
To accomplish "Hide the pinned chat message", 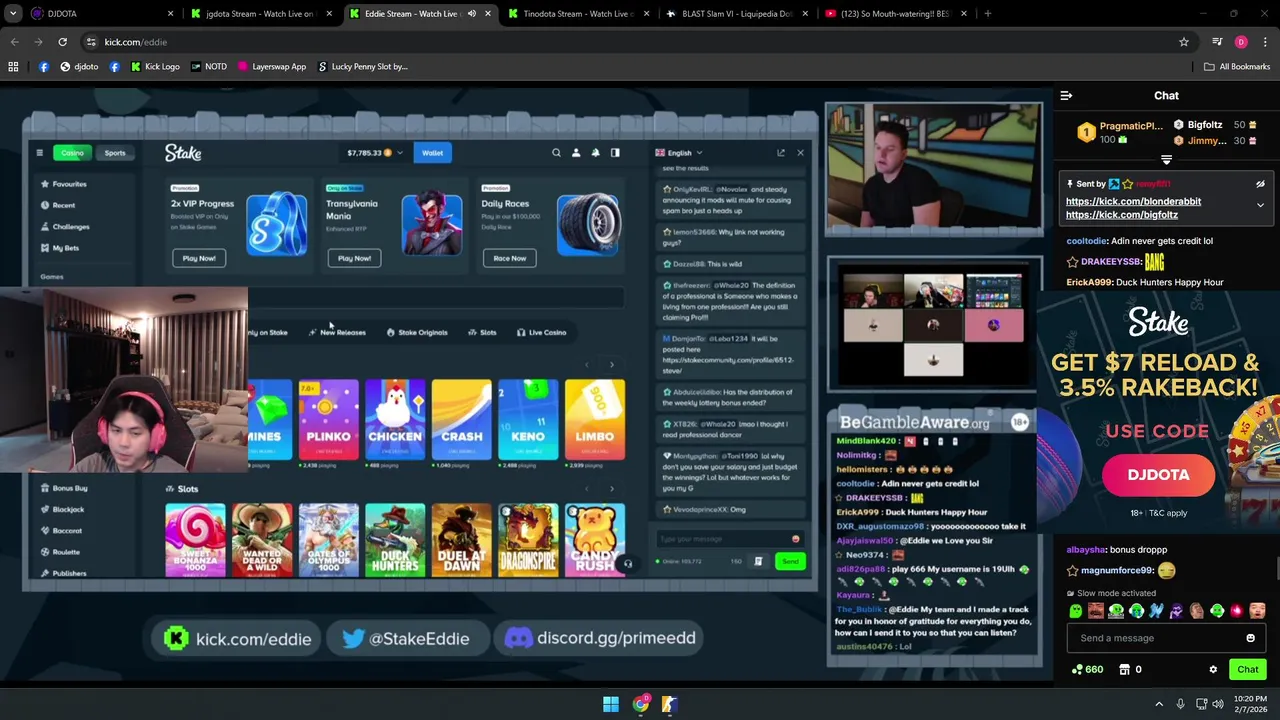I will pyautogui.click(x=1260, y=184).
